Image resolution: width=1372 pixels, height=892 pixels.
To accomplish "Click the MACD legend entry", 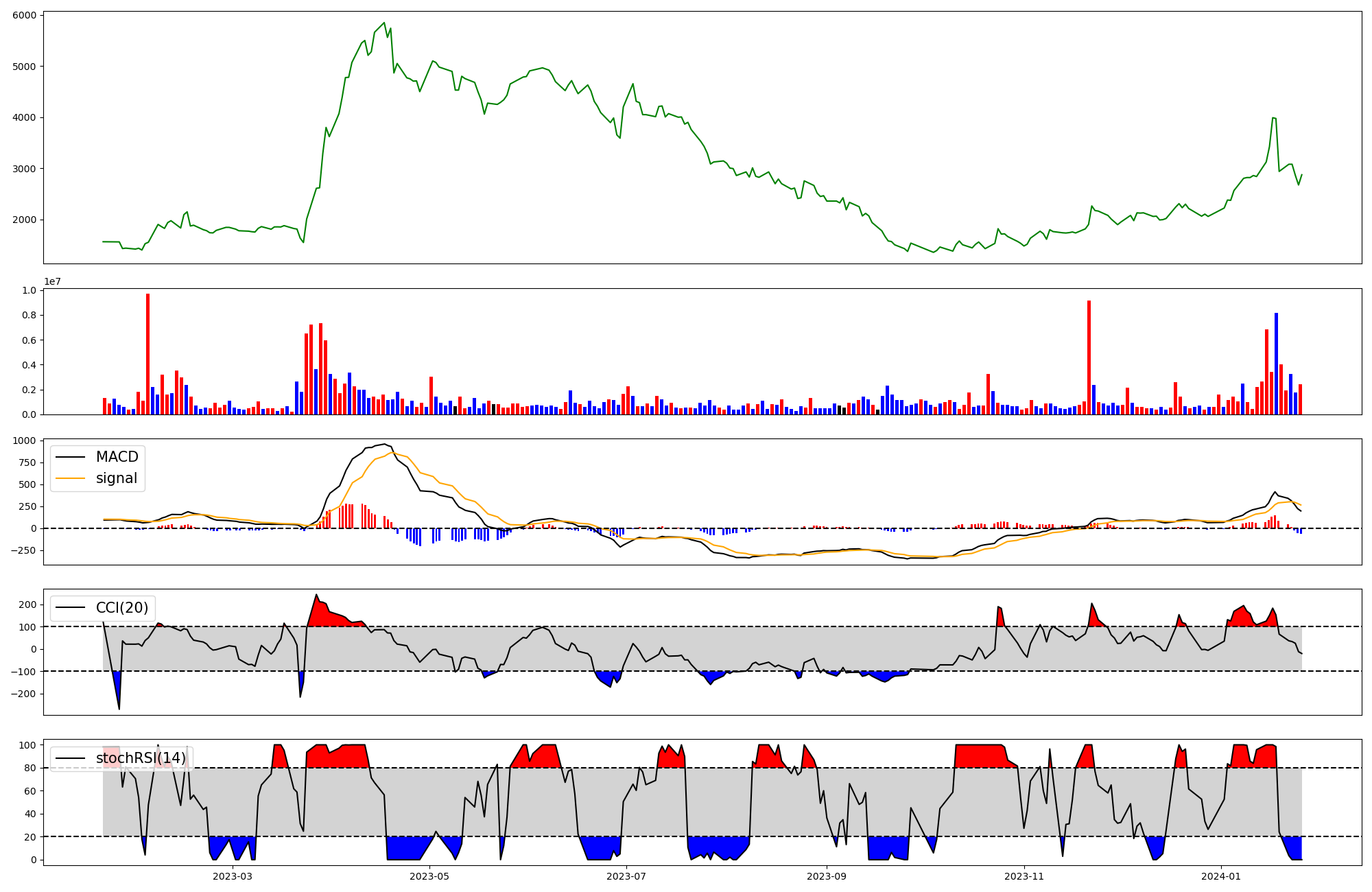I will click(x=117, y=457).
